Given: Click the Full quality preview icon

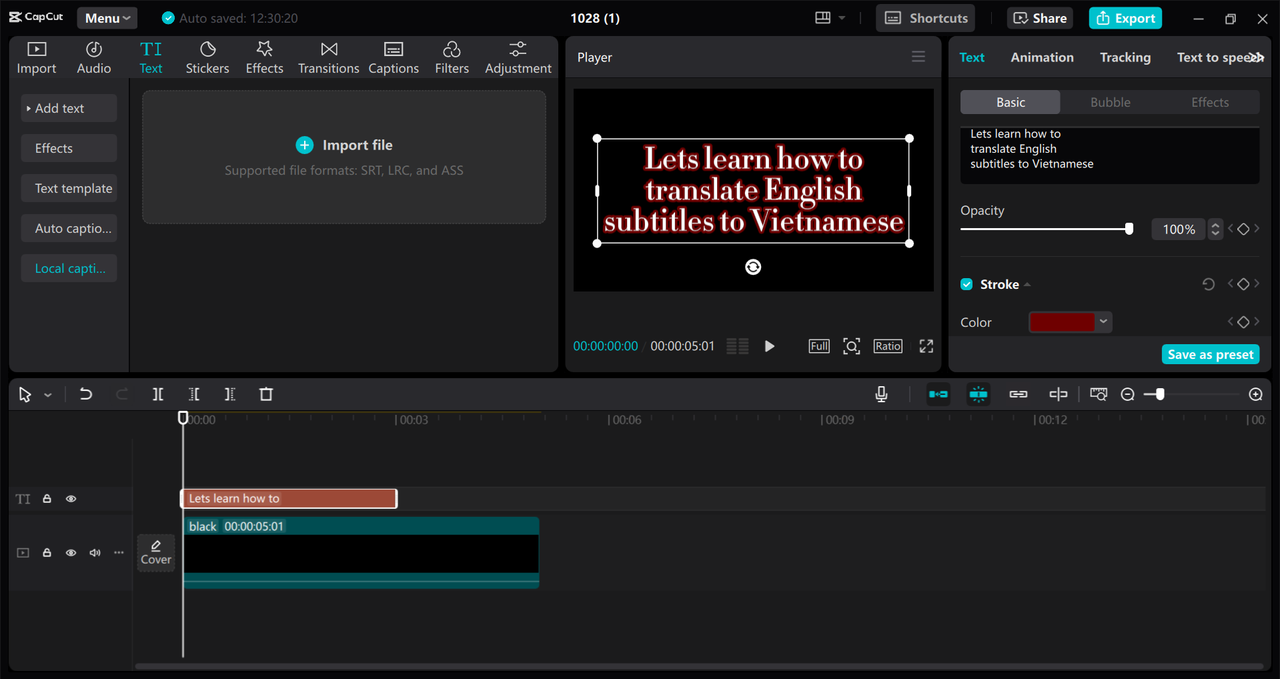Looking at the screenshot, I should [819, 346].
